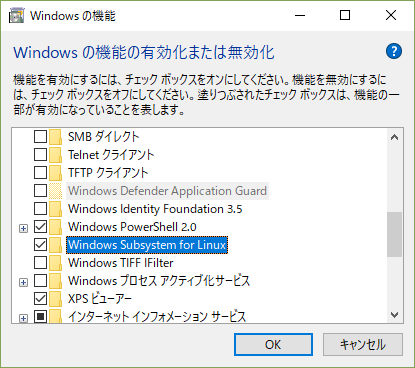The image size is (415, 368).
Task: Toggle Windows プロセス アクティブ化サービス checkbox
Action: (40, 281)
